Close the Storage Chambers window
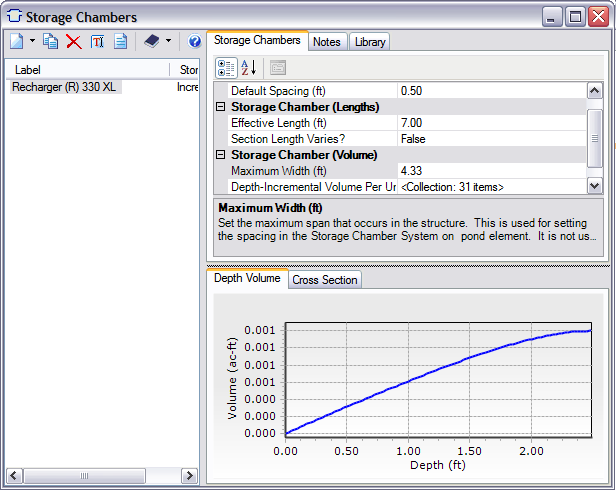Viewport: 616px width, 490px height. click(x=598, y=17)
